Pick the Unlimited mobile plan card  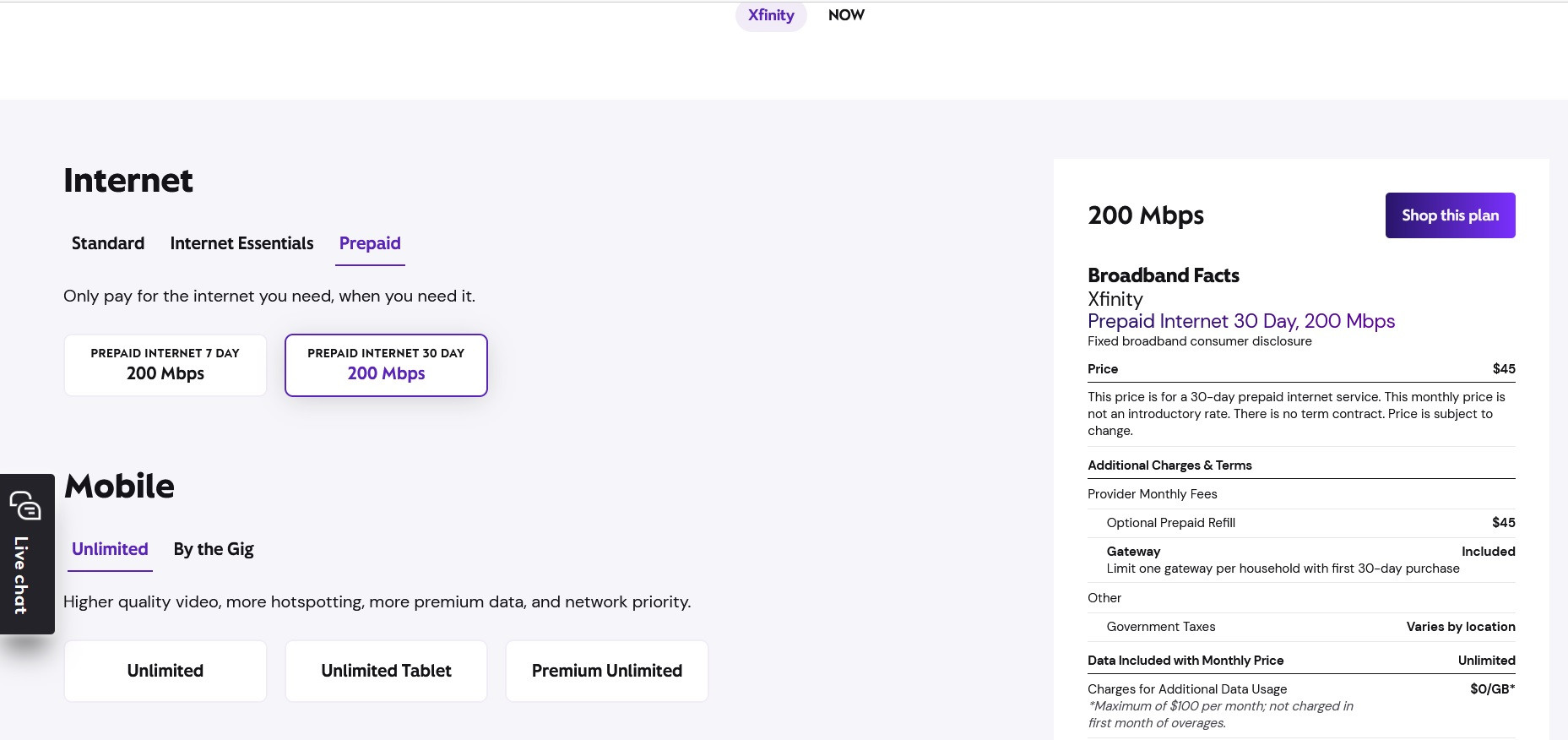(x=165, y=671)
